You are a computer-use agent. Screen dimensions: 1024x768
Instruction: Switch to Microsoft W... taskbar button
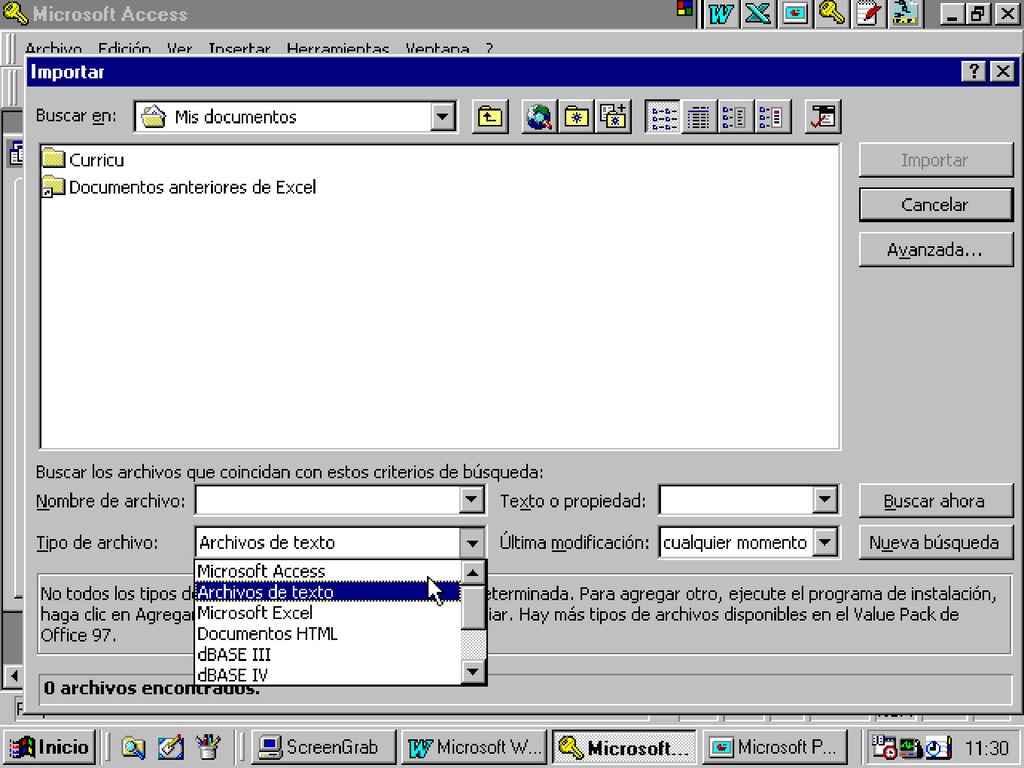473,748
